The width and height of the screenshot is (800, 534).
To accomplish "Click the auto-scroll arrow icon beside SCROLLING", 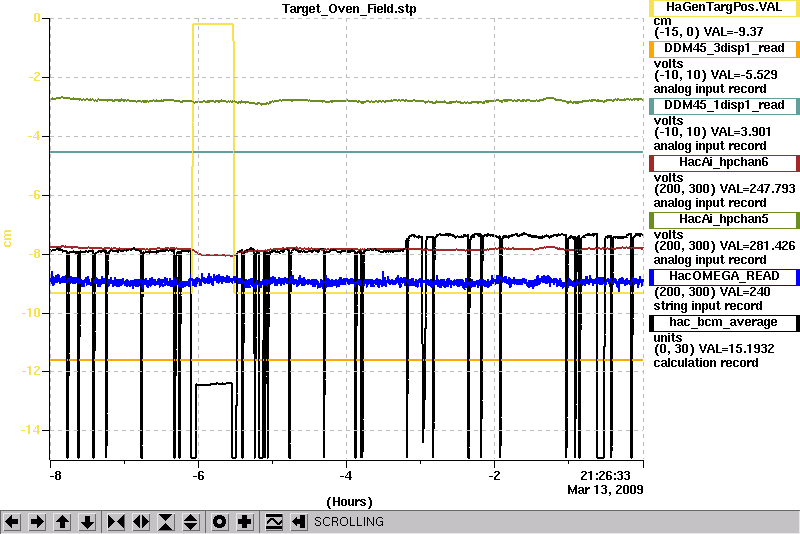I will (298, 522).
